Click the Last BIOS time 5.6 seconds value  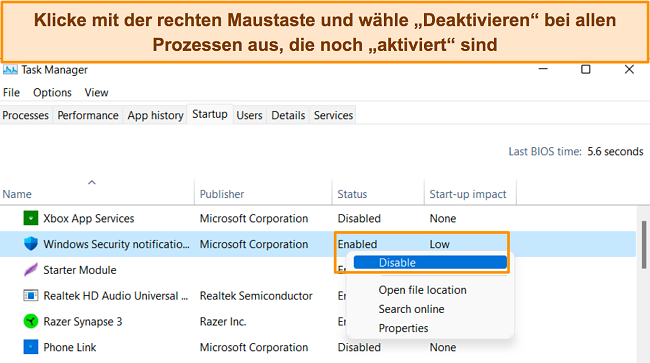615,151
